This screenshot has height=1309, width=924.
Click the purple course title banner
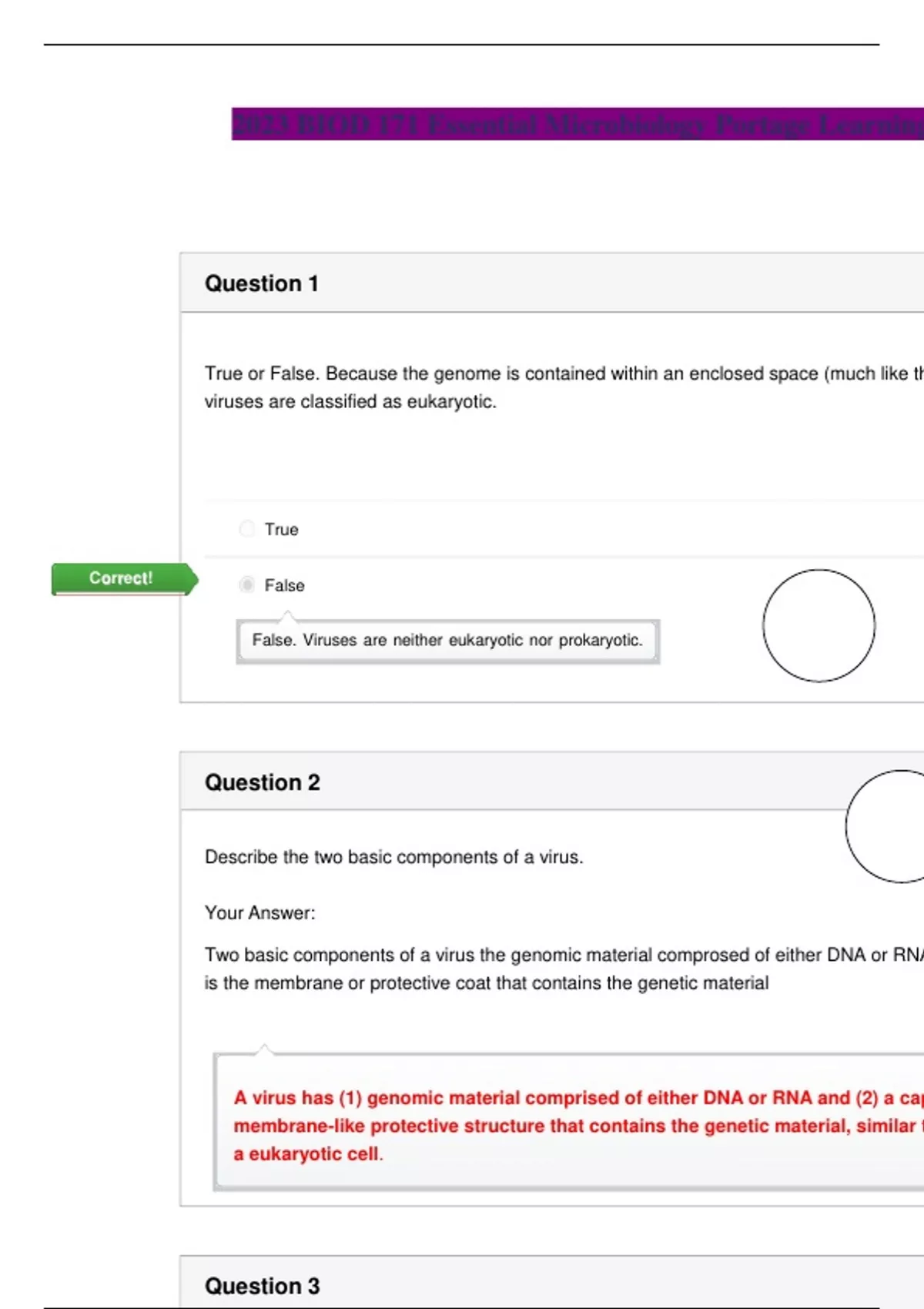click(x=577, y=124)
